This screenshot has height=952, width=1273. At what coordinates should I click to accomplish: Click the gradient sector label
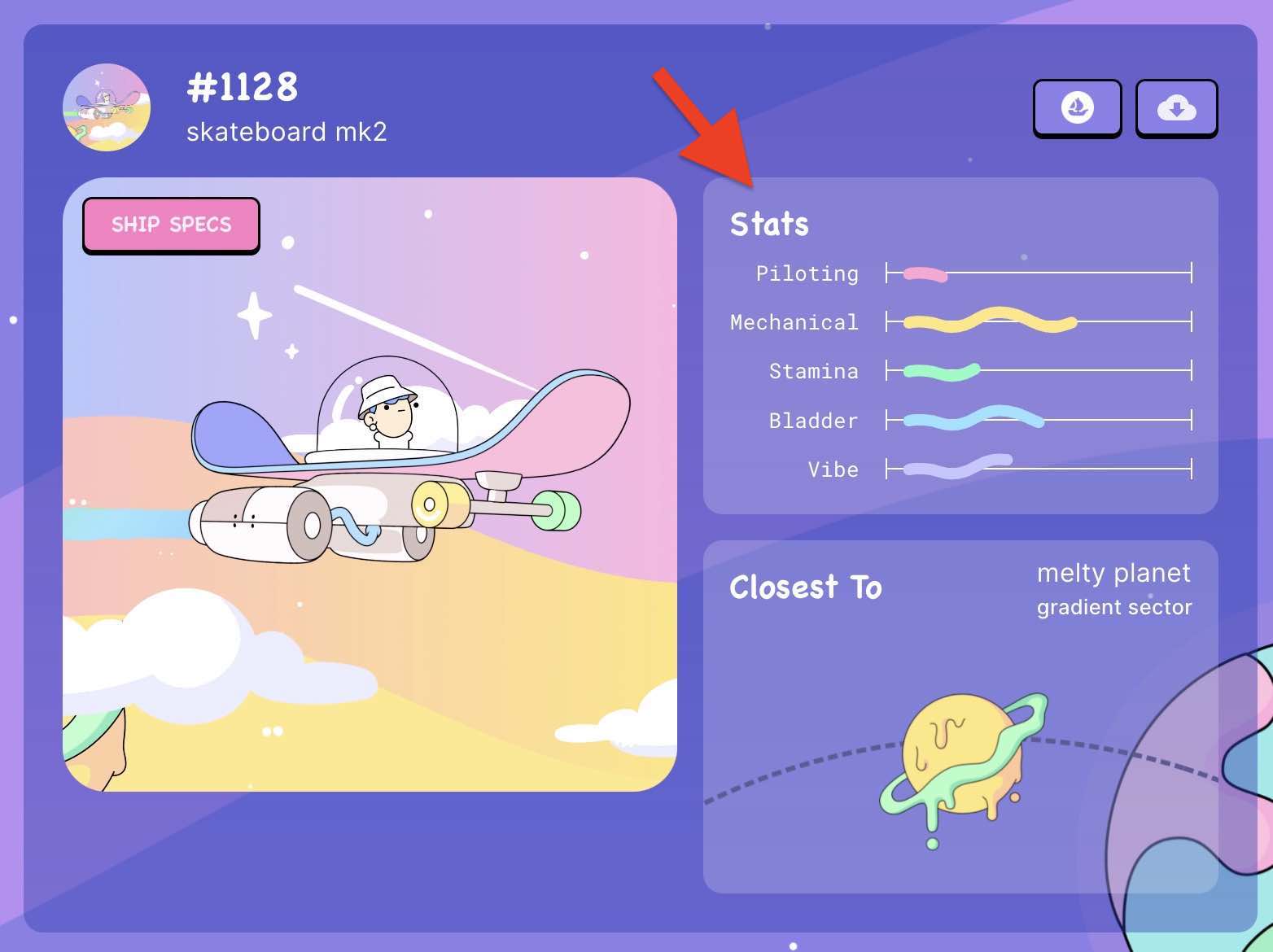[x=1114, y=607]
